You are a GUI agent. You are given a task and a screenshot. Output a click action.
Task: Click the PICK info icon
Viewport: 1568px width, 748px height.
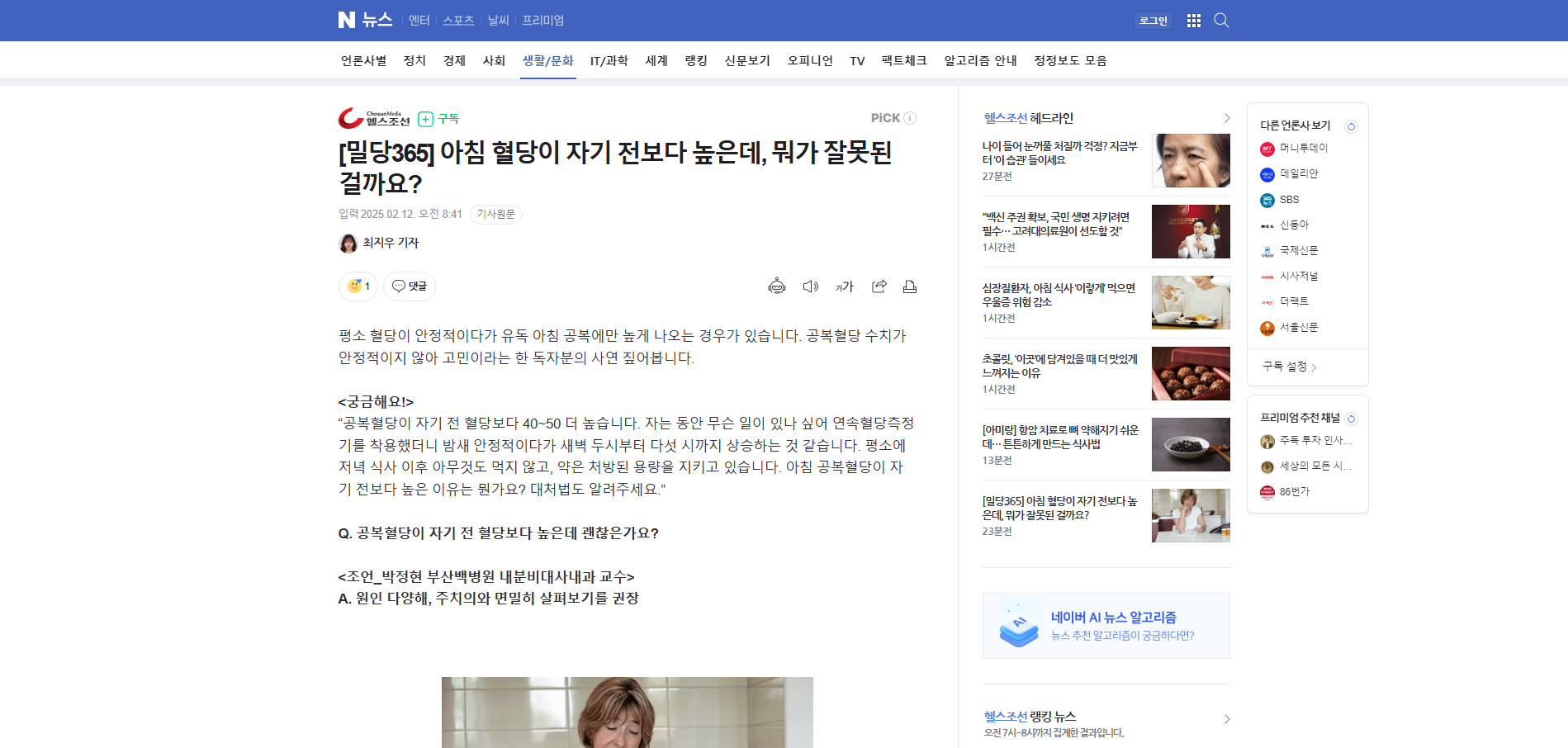click(910, 118)
